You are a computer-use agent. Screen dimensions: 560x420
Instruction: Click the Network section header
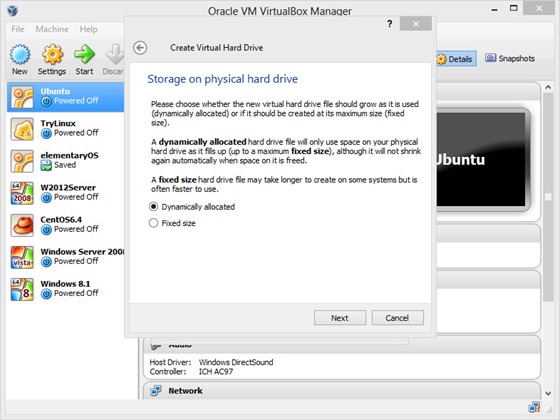pyautogui.click(x=342, y=391)
